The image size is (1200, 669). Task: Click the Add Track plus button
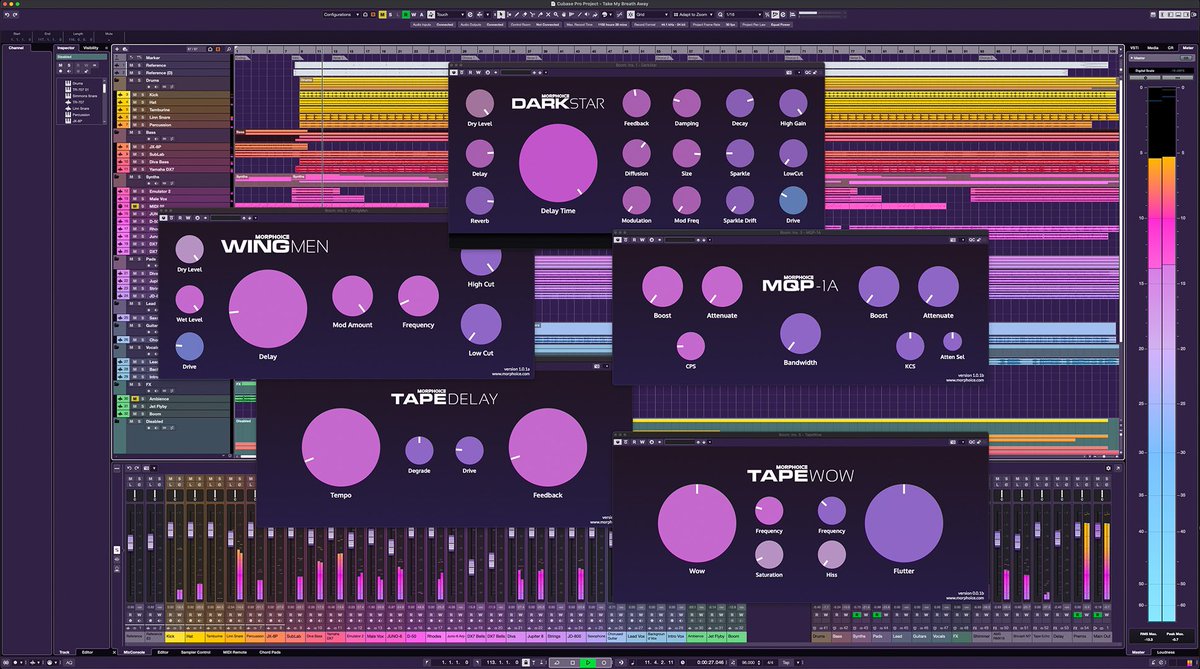pos(117,49)
